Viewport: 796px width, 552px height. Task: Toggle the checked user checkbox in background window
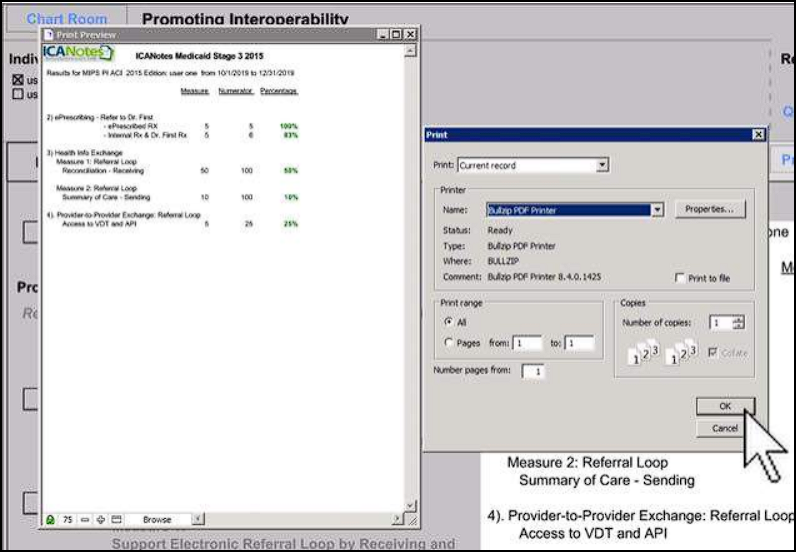click(18, 80)
